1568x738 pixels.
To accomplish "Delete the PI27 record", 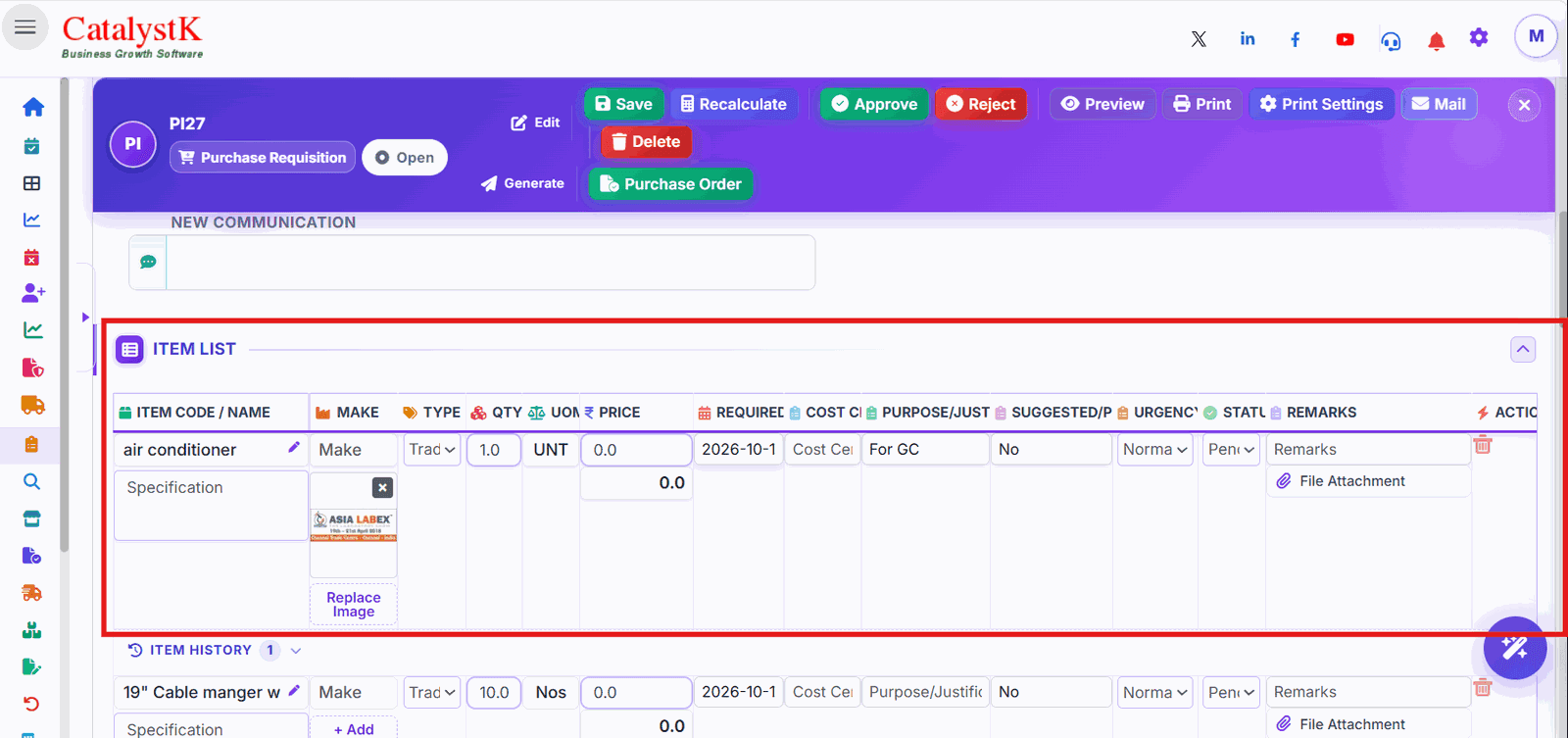I will coord(646,142).
